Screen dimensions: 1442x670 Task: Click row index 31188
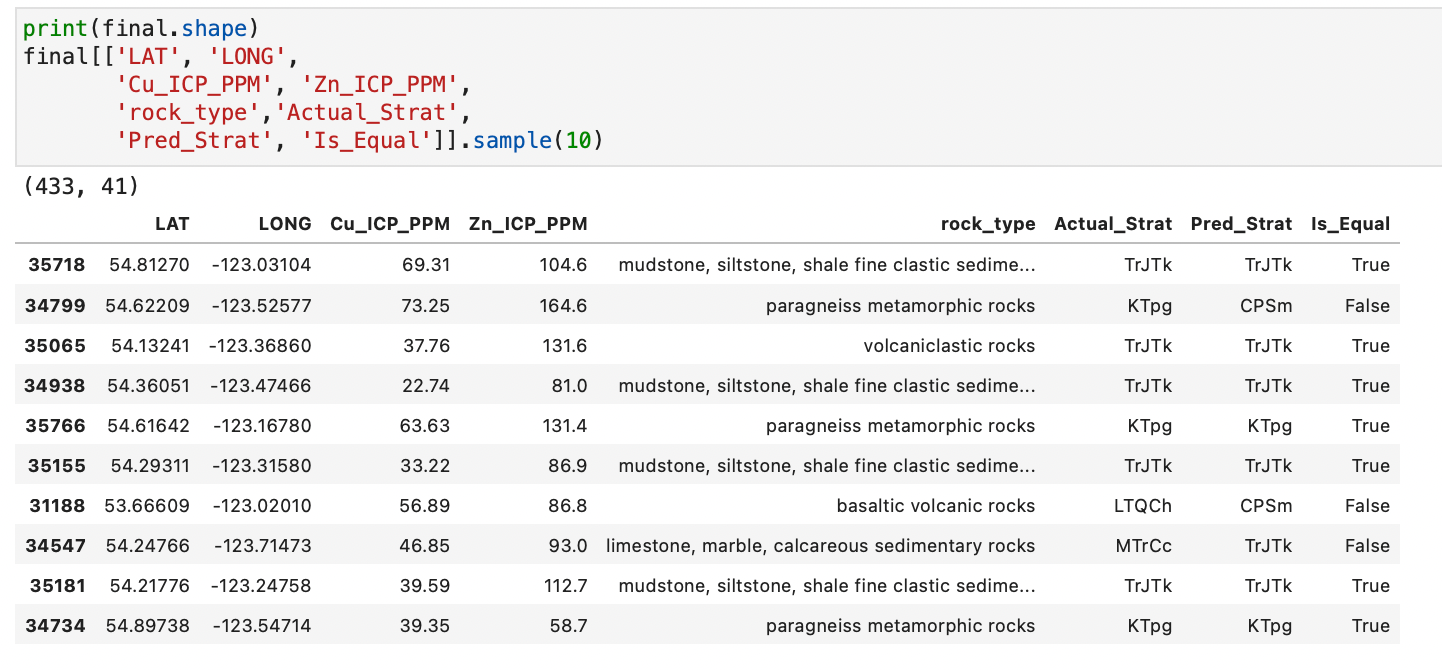click(x=55, y=505)
